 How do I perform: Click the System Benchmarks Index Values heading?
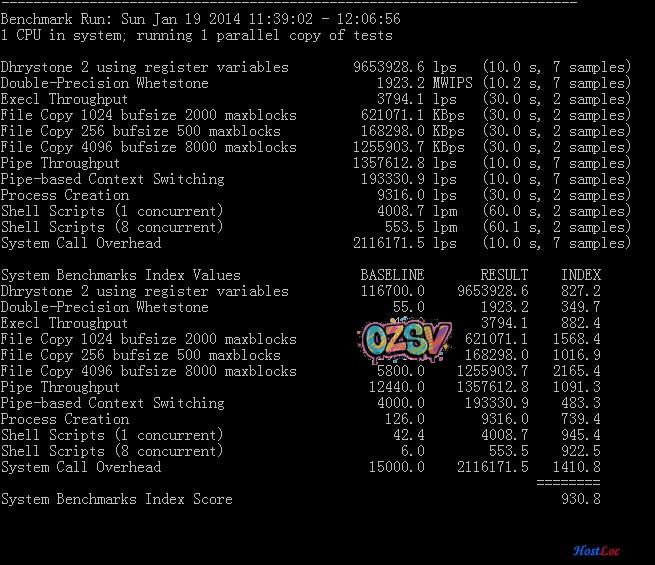[x=120, y=275]
